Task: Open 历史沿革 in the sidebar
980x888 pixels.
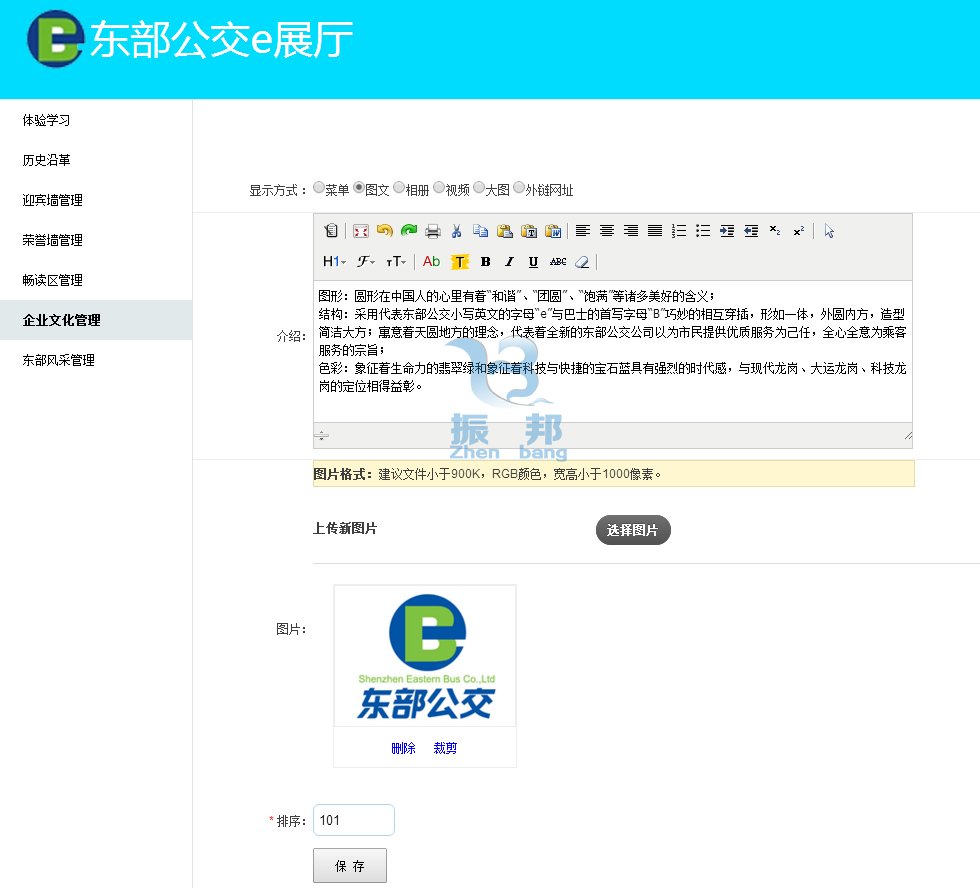Action: (x=47, y=160)
